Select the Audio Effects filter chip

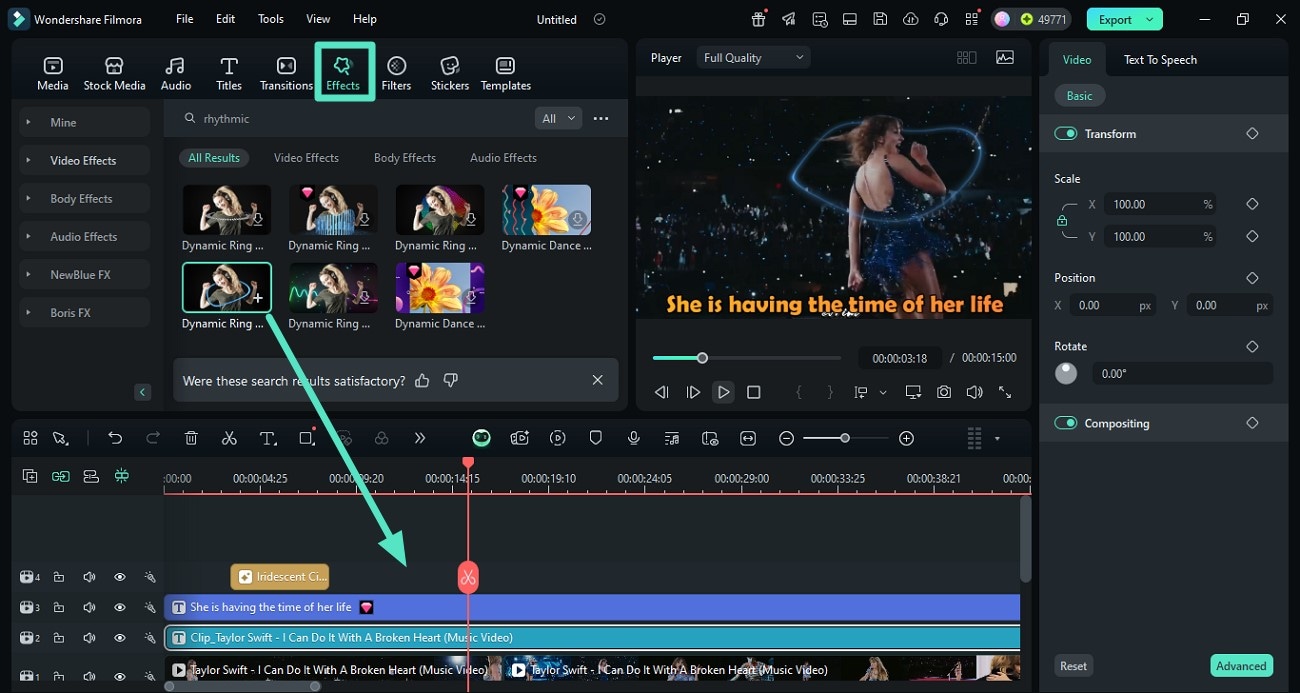[x=503, y=158]
